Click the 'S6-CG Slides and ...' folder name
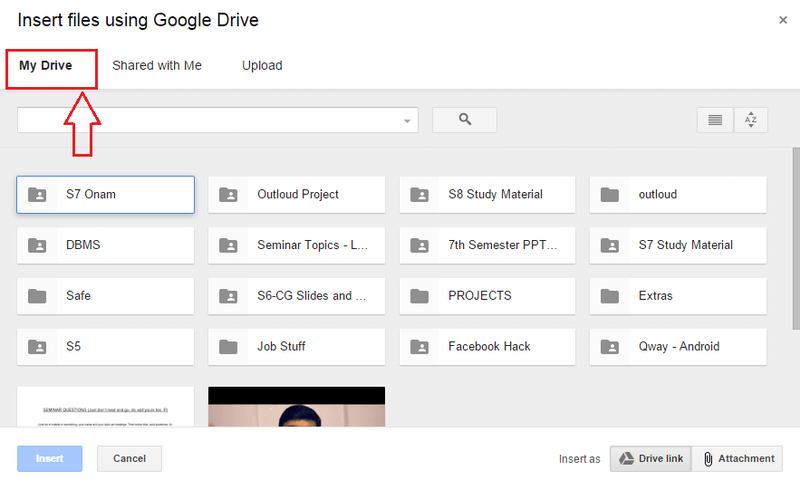 pos(311,296)
